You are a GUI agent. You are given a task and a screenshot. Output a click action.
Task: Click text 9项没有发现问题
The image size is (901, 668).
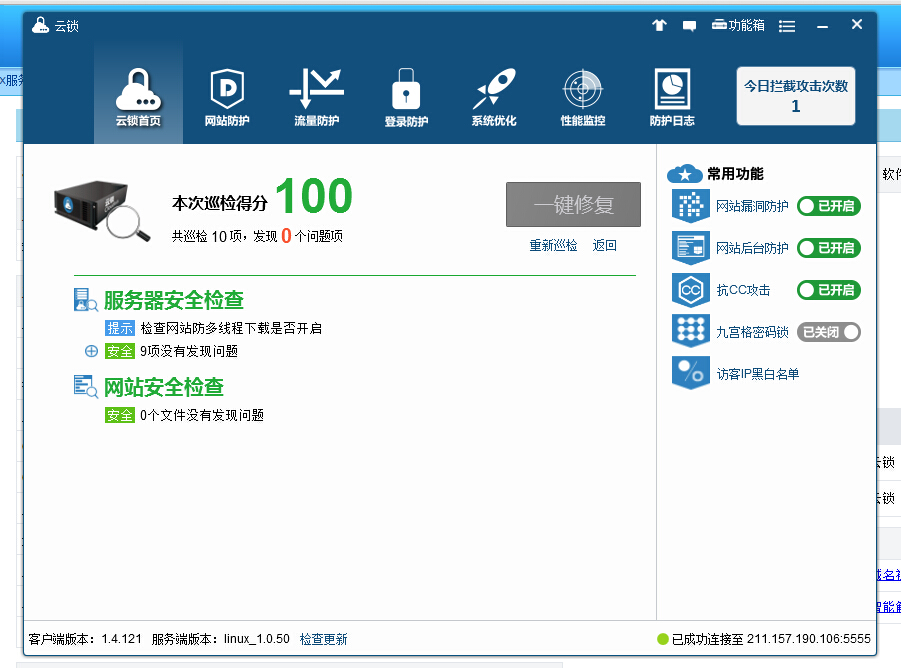(x=189, y=351)
